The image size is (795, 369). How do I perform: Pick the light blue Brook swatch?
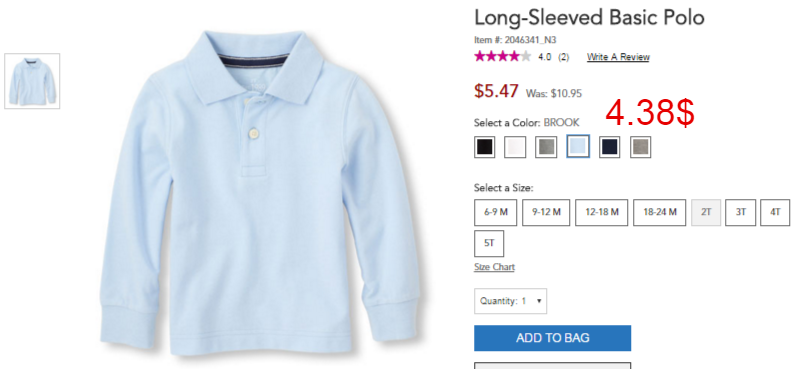pos(578,146)
